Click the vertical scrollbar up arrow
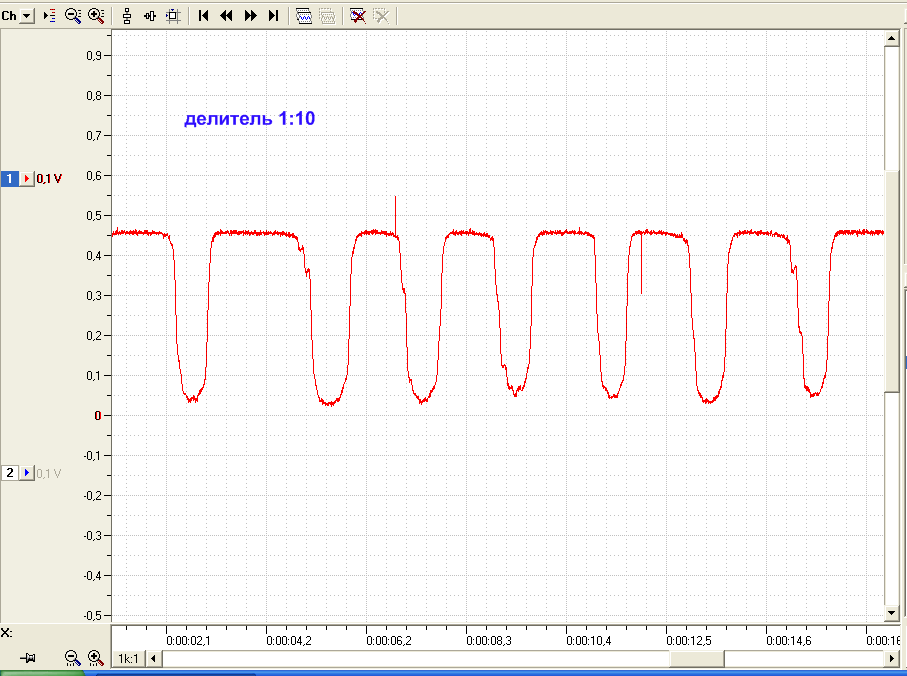The width and height of the screenshot is (907, 676). tap(891, 38)
